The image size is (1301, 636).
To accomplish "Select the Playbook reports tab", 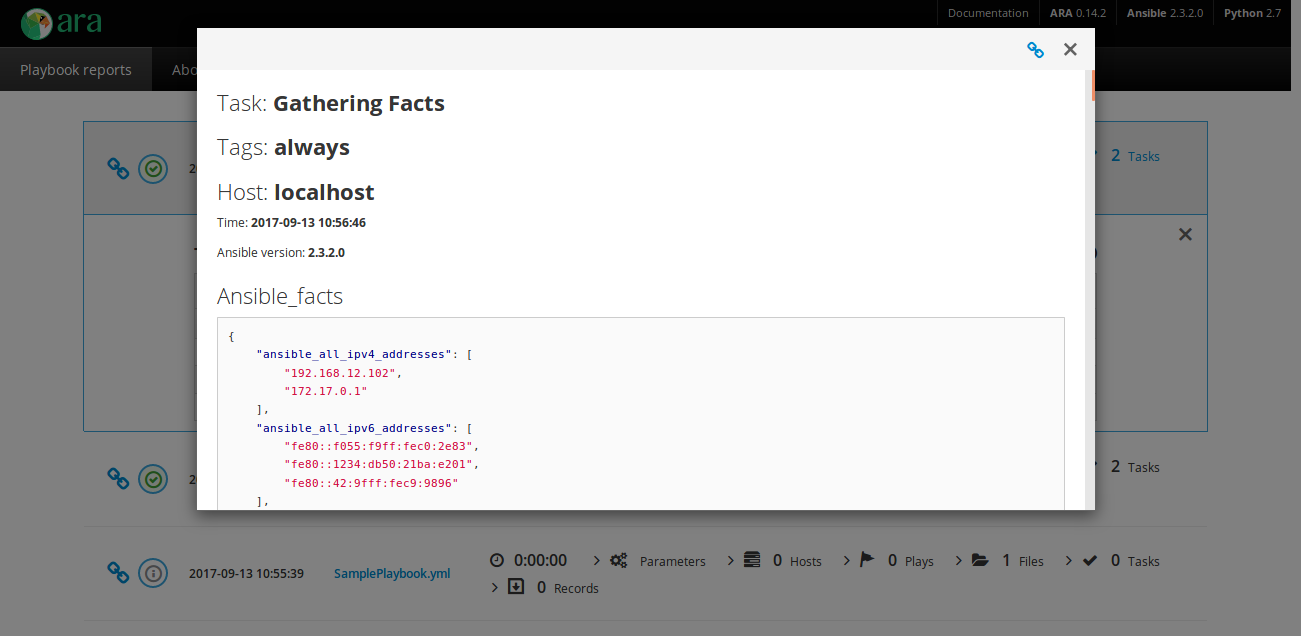I will tap(76, 70).
